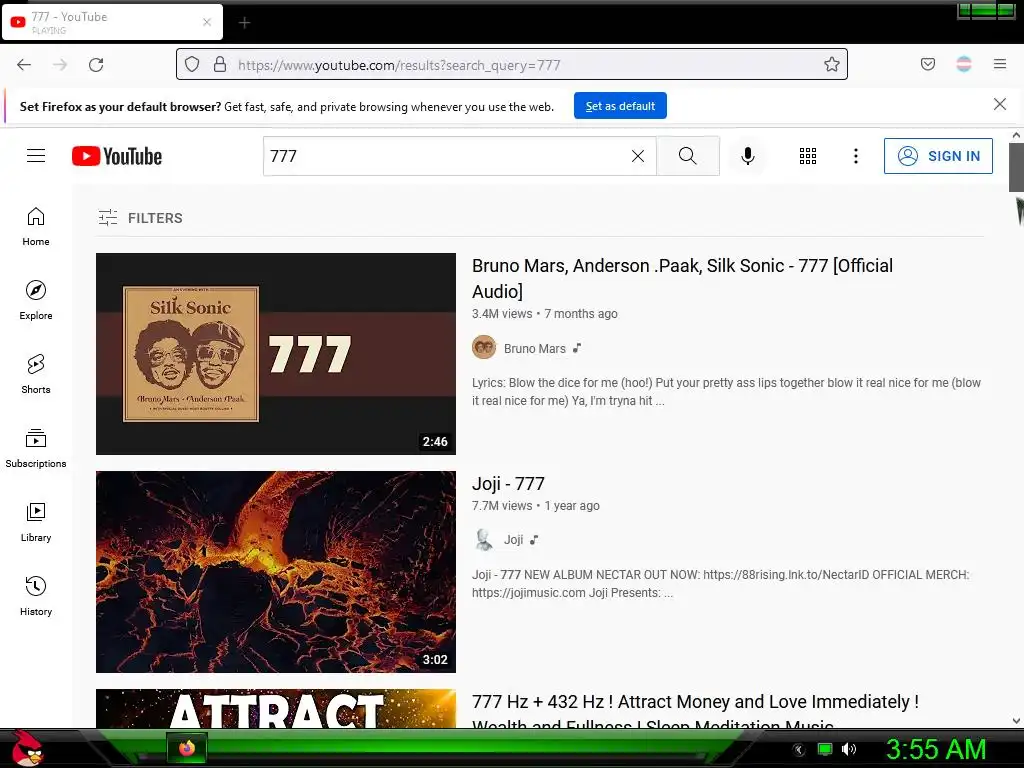
Task: Open Shorts in the sidebar
Action: (x=36, y=374)
